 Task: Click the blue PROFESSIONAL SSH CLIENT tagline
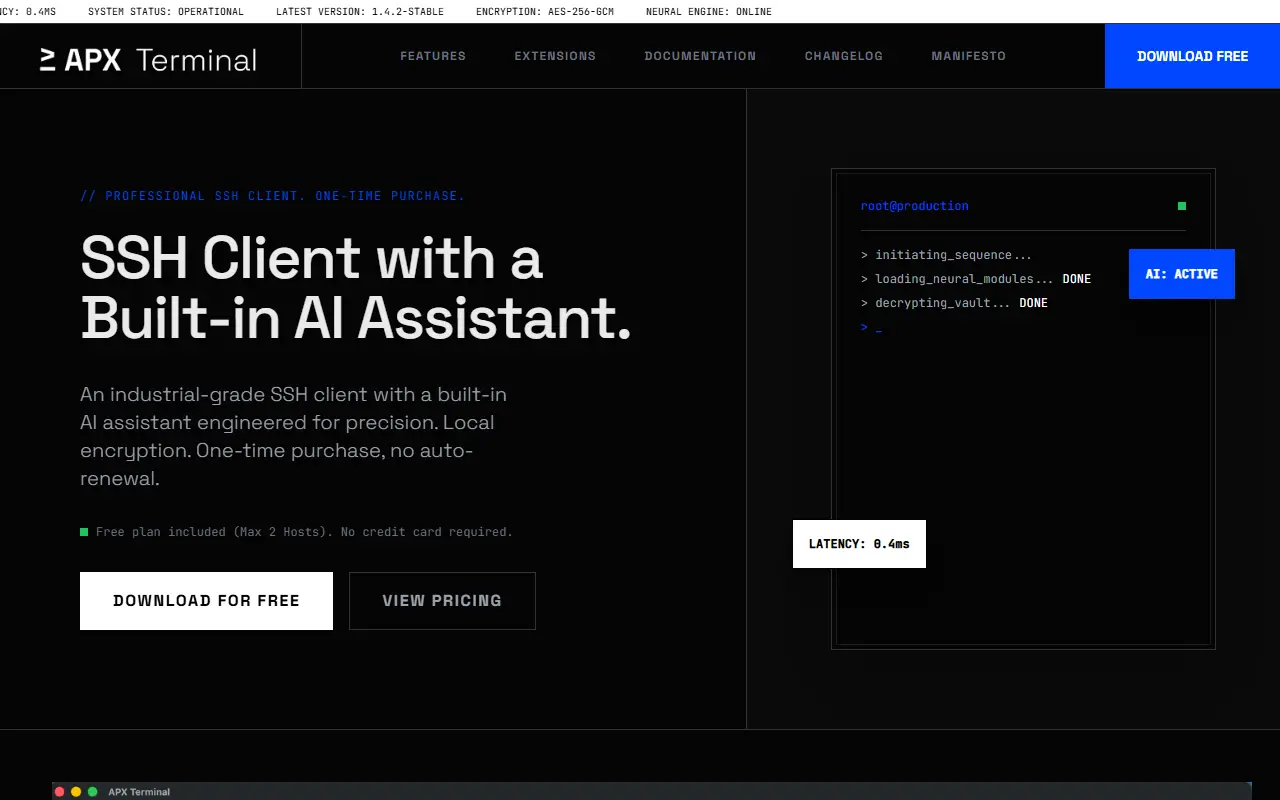pos(272,196)
